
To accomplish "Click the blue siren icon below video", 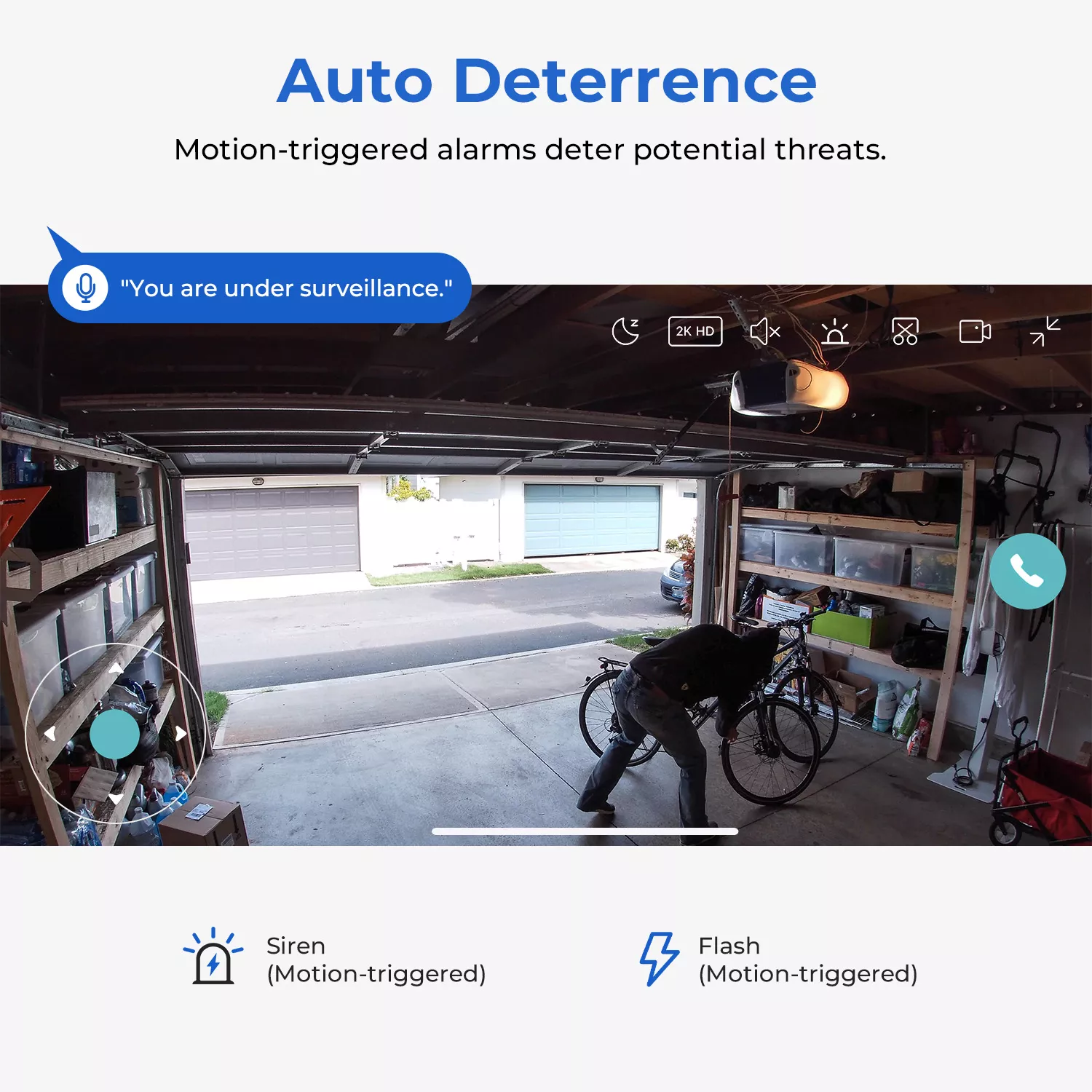I will pyautogui.click(x=213, y=958).
